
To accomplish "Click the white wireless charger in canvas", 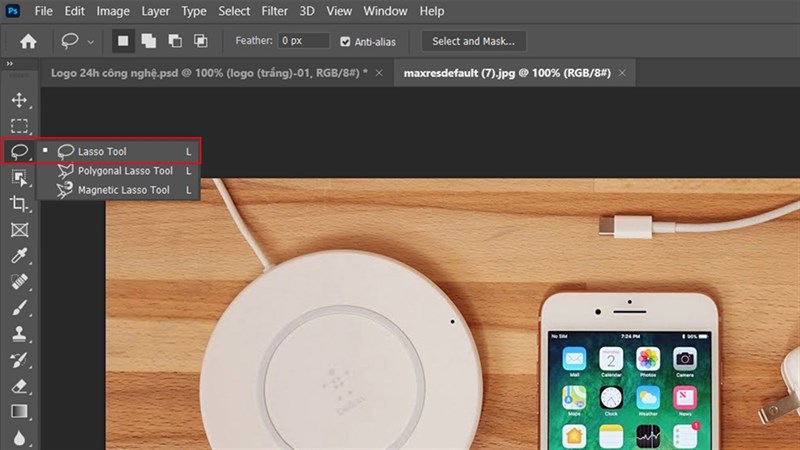I will pyautogui.click(x=340, y=352).
